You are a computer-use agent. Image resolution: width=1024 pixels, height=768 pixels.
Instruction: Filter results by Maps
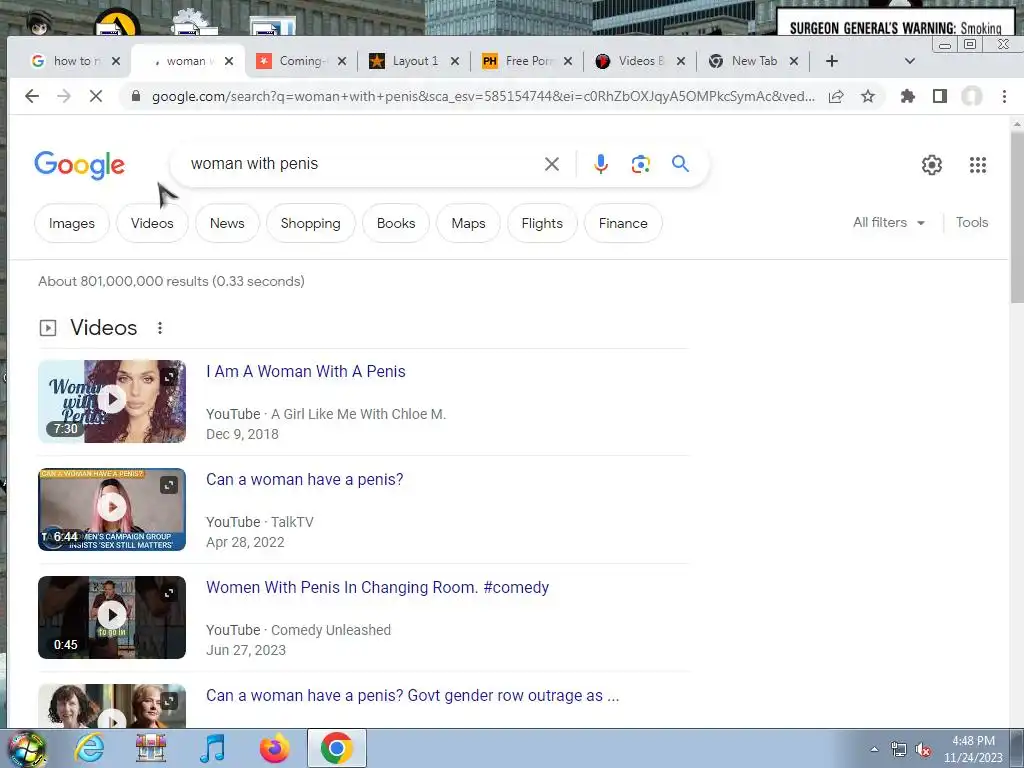click(468, 223)
